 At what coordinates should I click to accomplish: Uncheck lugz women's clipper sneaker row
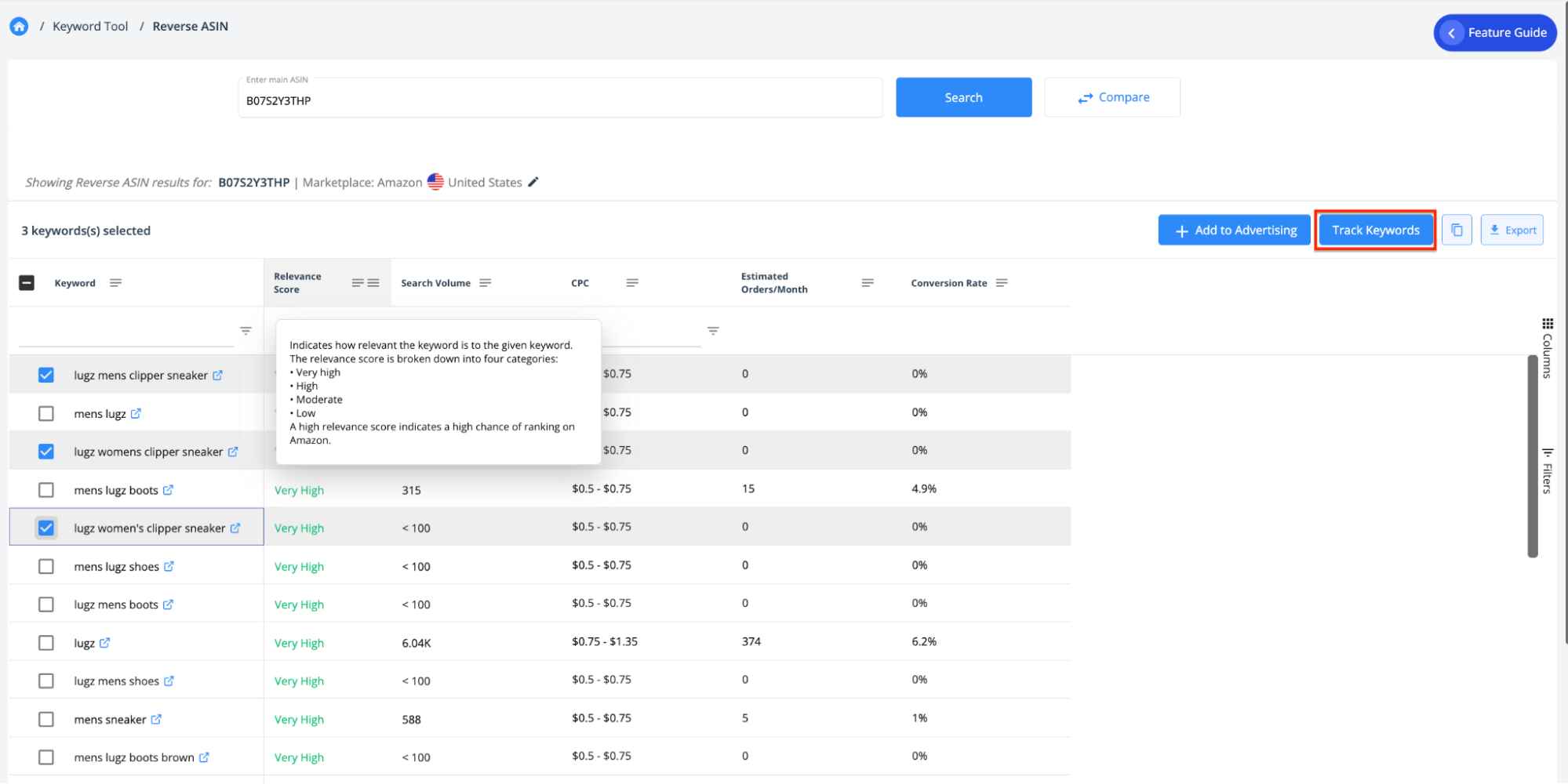tap(46, 528)
